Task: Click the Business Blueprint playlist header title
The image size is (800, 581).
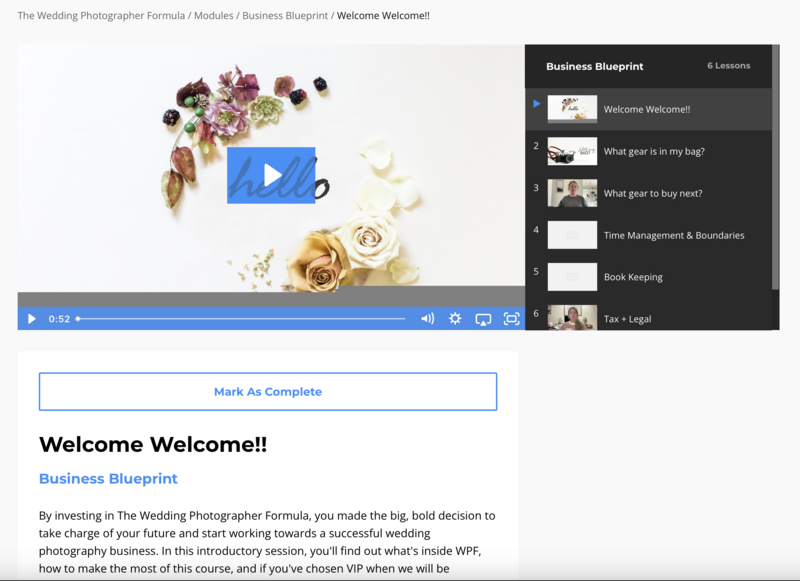Action: click(x=594, y=66)
